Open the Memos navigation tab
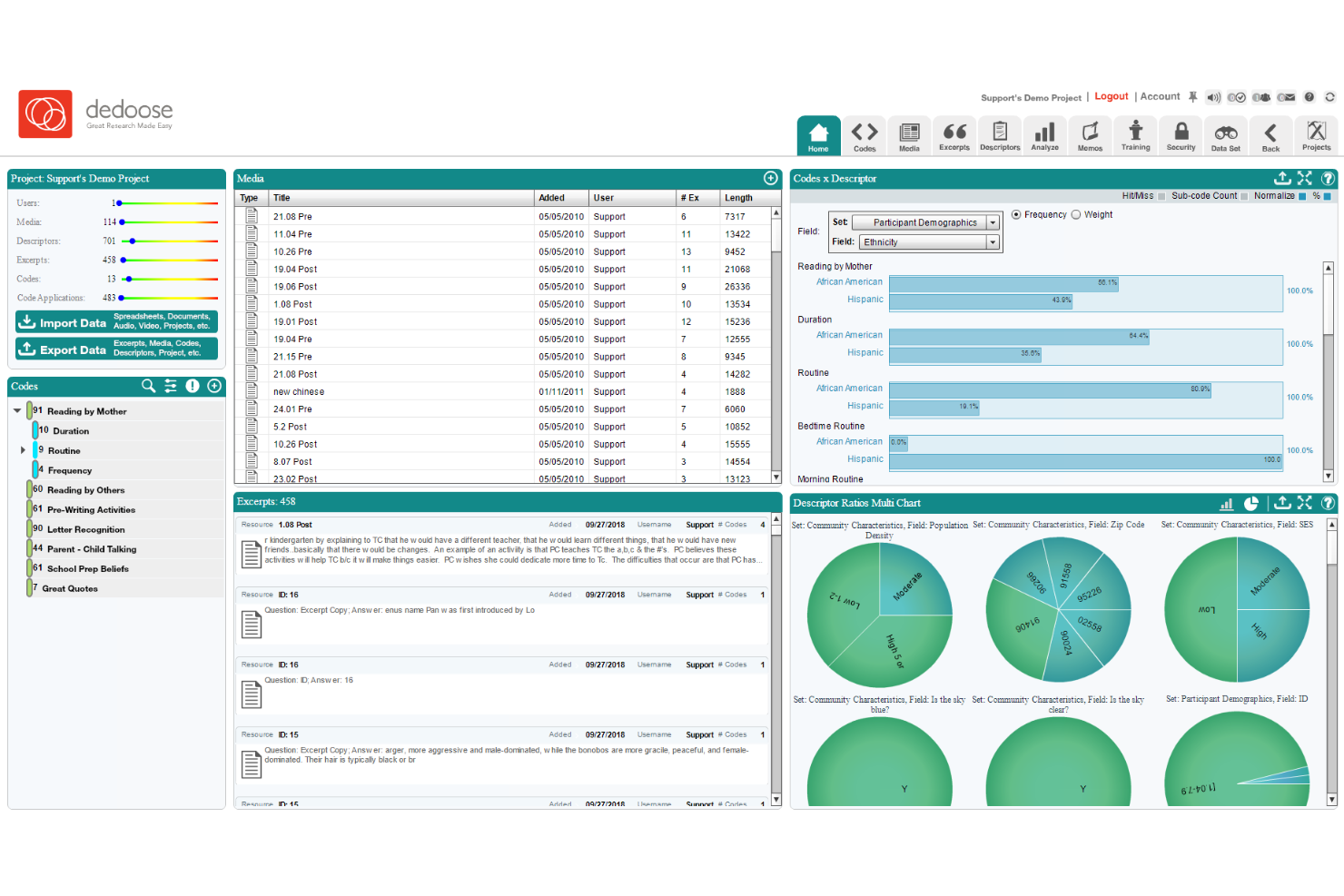The image size is (1344, 896). point(1090,135)
